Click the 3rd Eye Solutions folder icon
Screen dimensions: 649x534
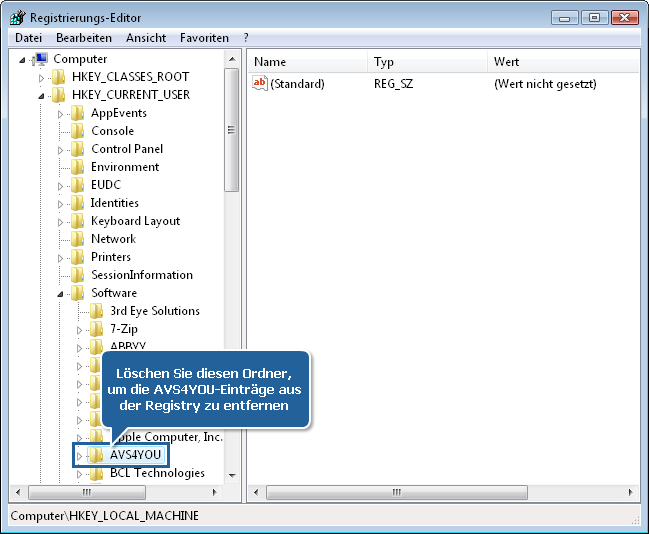click(96, 311)
